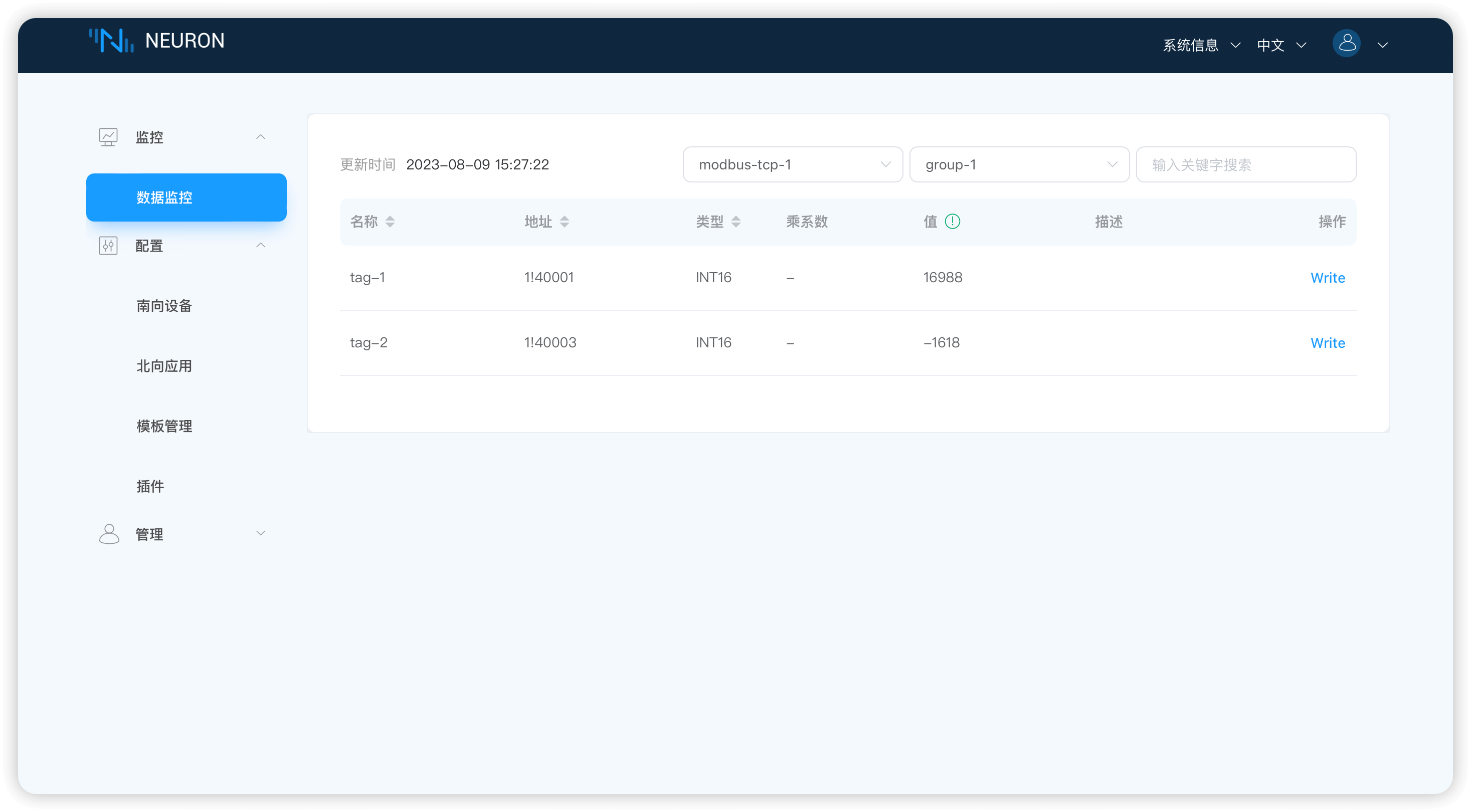Collapse the 配置 sidebar section

click(261, 246)
